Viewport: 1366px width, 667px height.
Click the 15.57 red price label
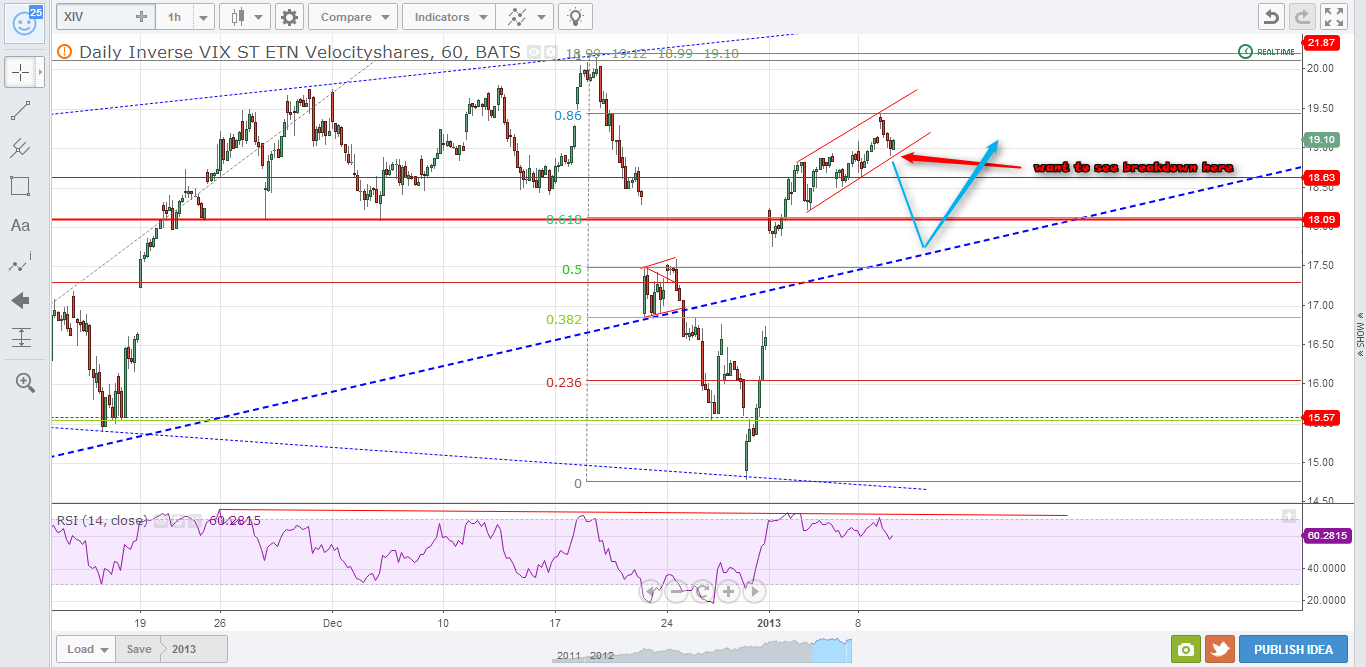1322,416
